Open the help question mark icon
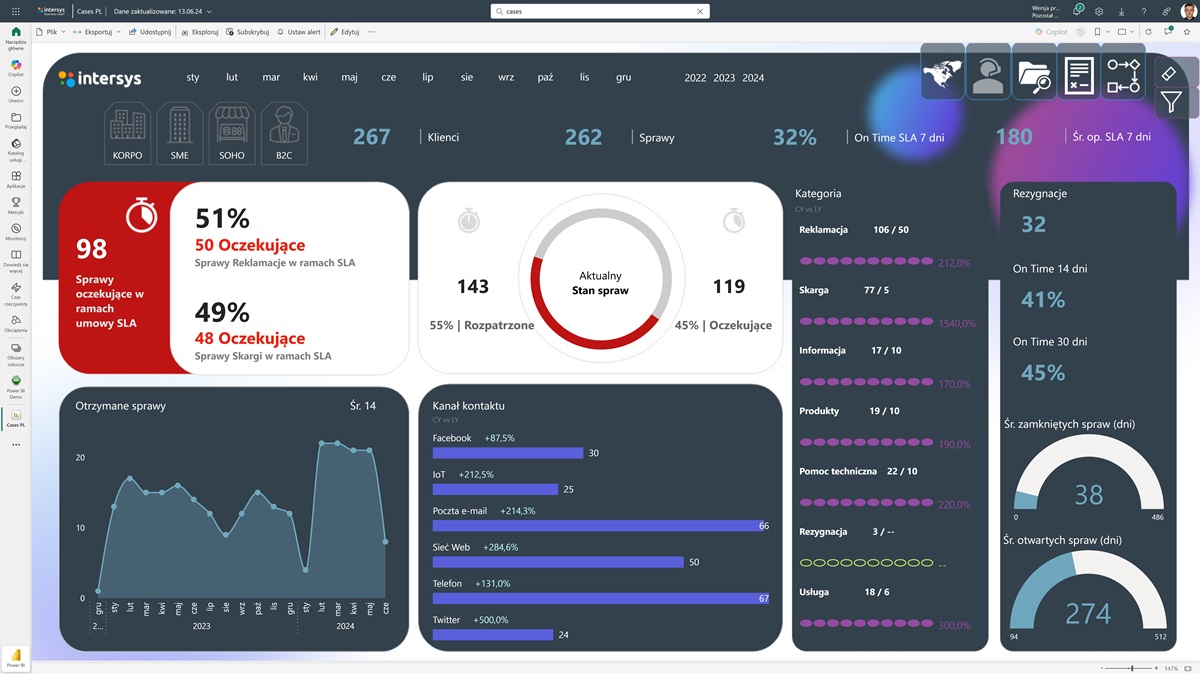 [1144, 11]
